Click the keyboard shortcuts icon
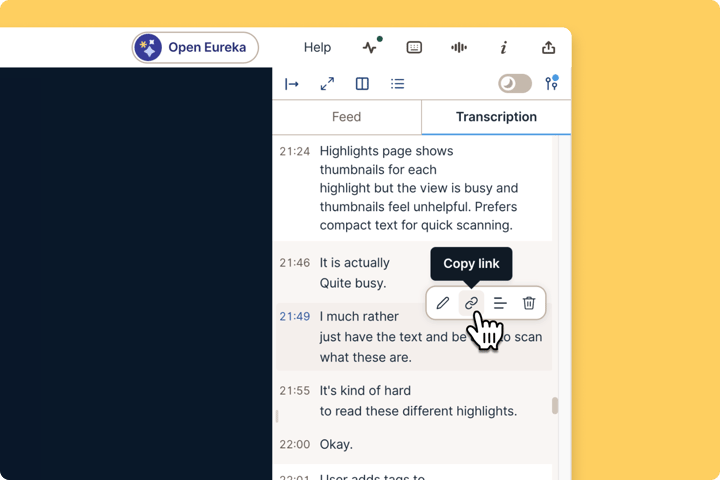The image size is (720, 480). [x=414, y=47]
